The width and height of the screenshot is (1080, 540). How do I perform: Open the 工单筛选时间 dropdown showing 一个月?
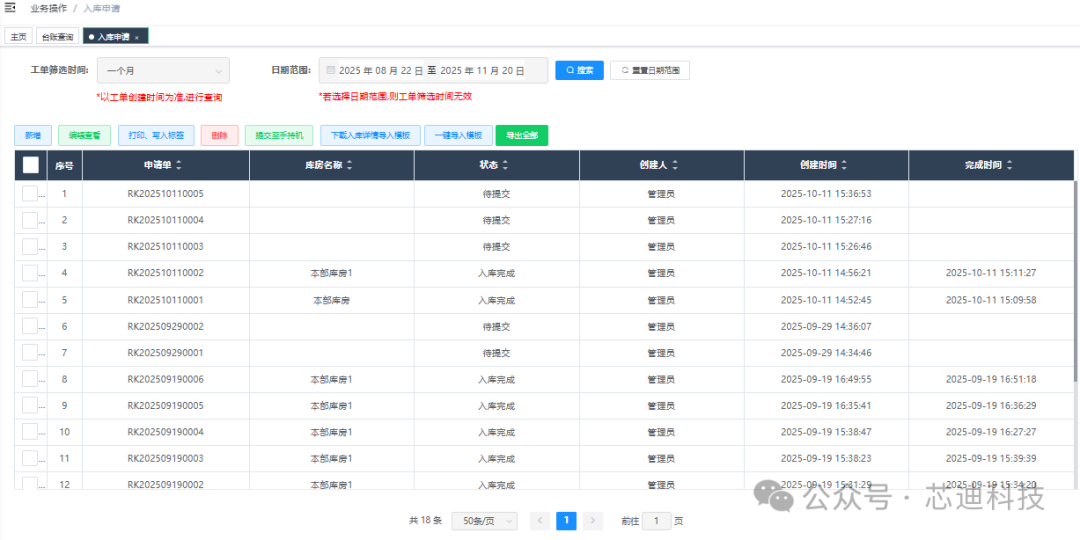(163, 70)
